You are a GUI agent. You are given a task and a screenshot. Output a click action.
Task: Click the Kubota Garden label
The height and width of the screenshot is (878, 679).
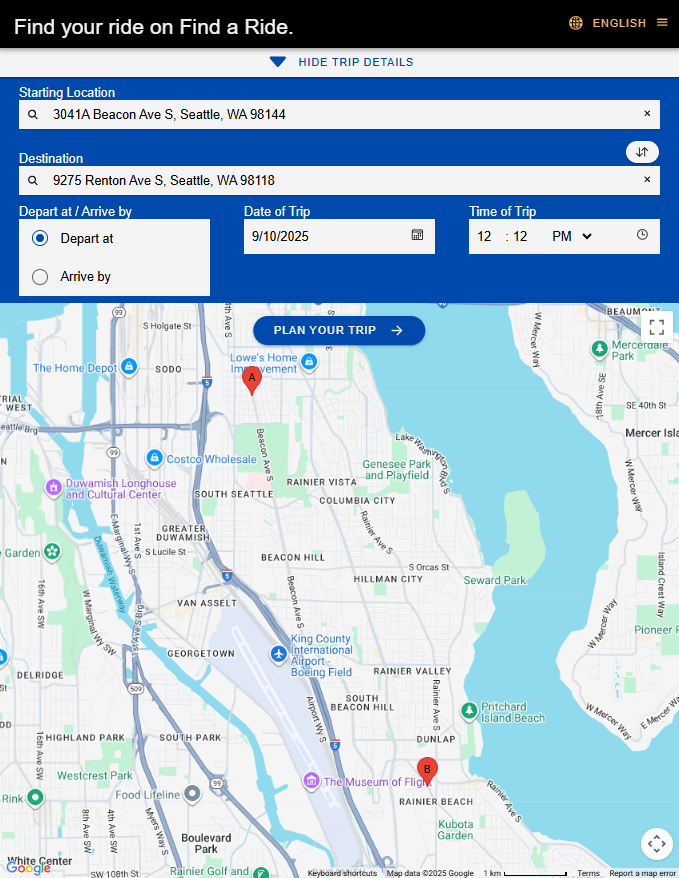click(456, 830)
